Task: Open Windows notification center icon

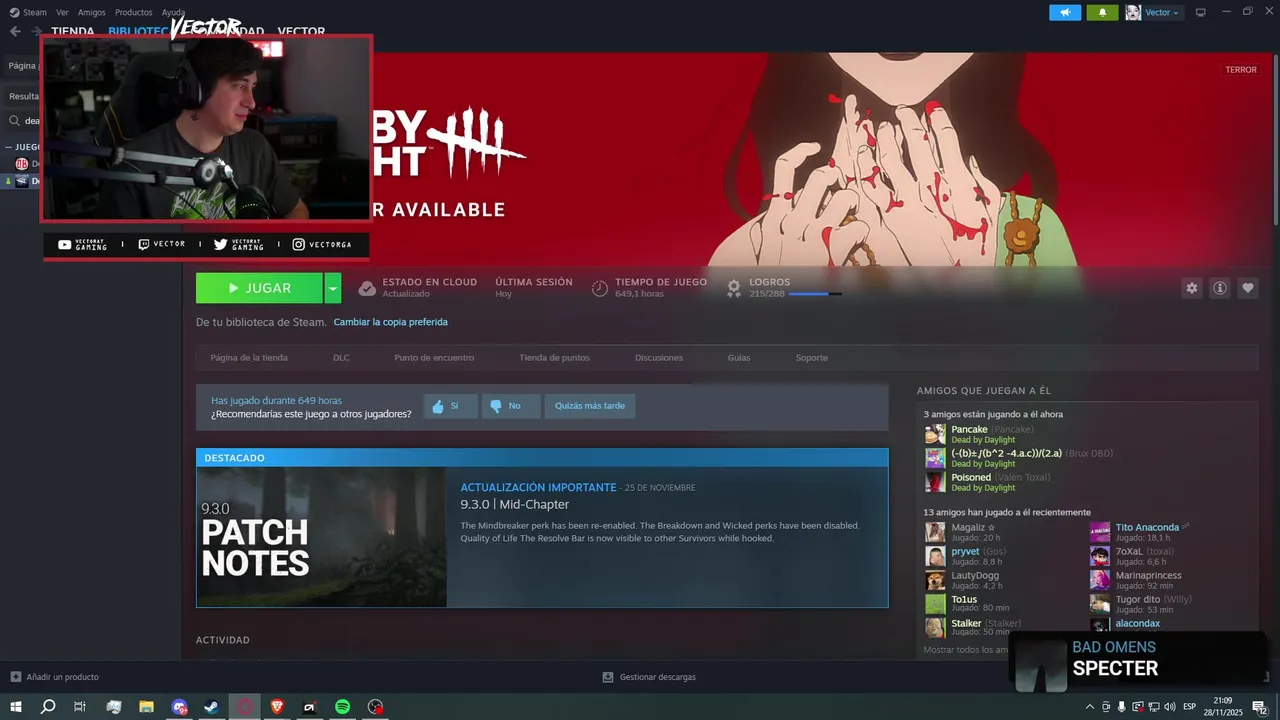Action: [x=1259, y=707]
